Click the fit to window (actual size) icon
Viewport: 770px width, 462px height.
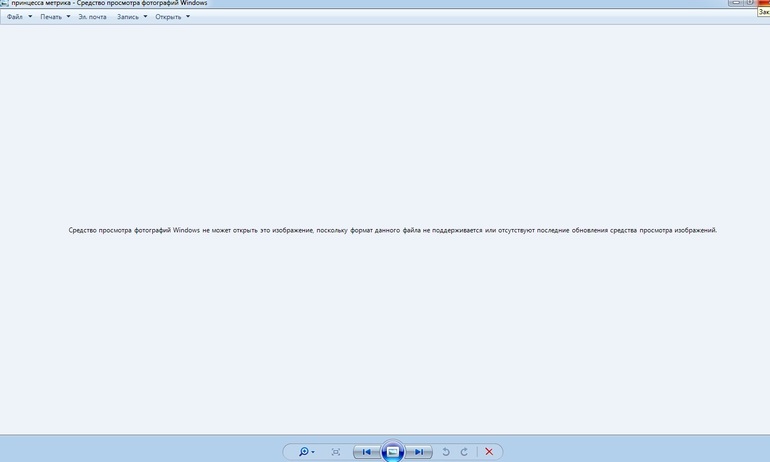tap(336, 452)
